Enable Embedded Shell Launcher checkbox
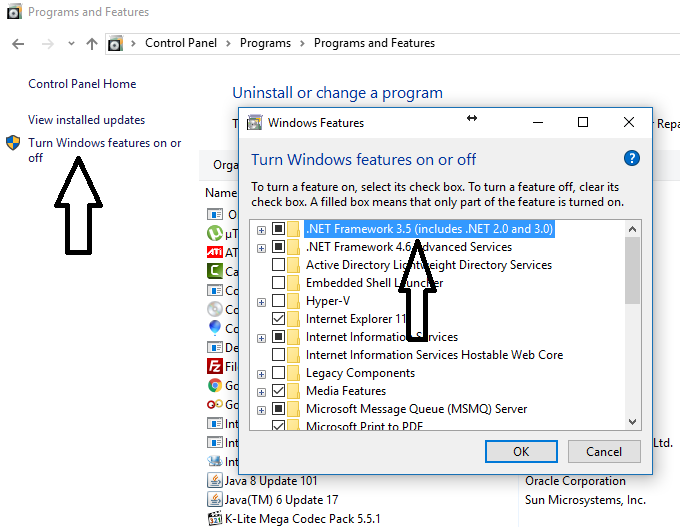The width and height of the screenshot is (680, 527). point(278,282)
